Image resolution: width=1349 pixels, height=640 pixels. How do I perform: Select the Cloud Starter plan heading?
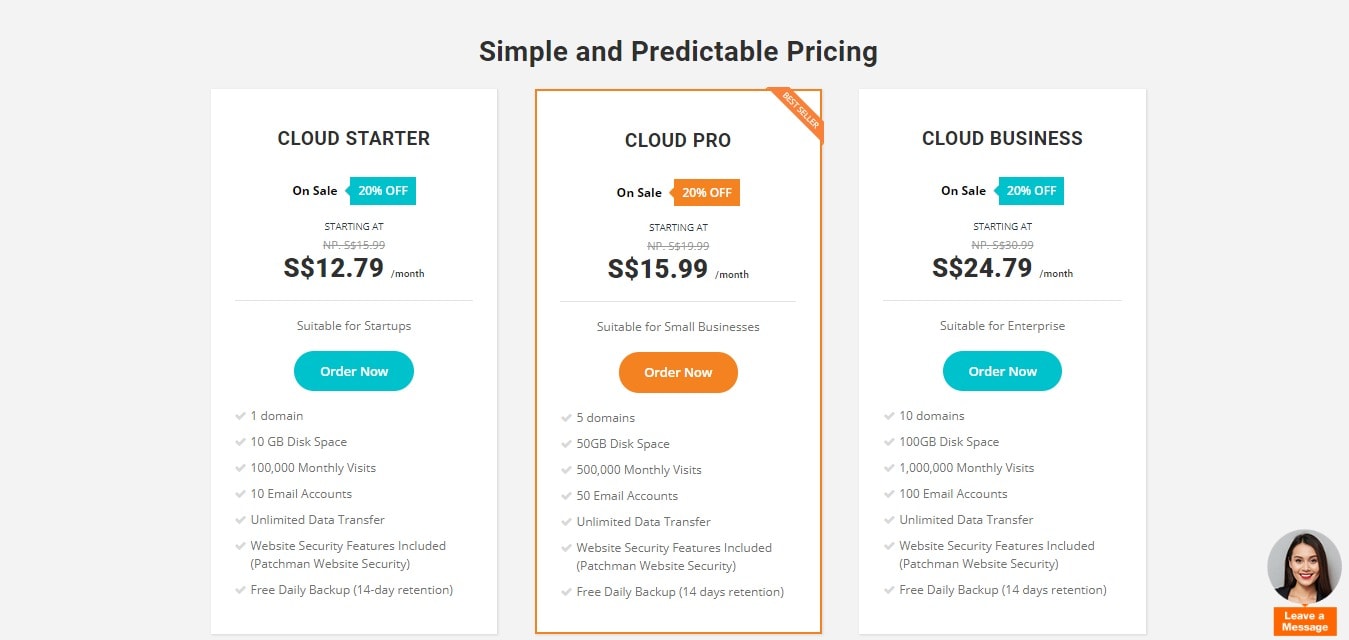point(354,139)
